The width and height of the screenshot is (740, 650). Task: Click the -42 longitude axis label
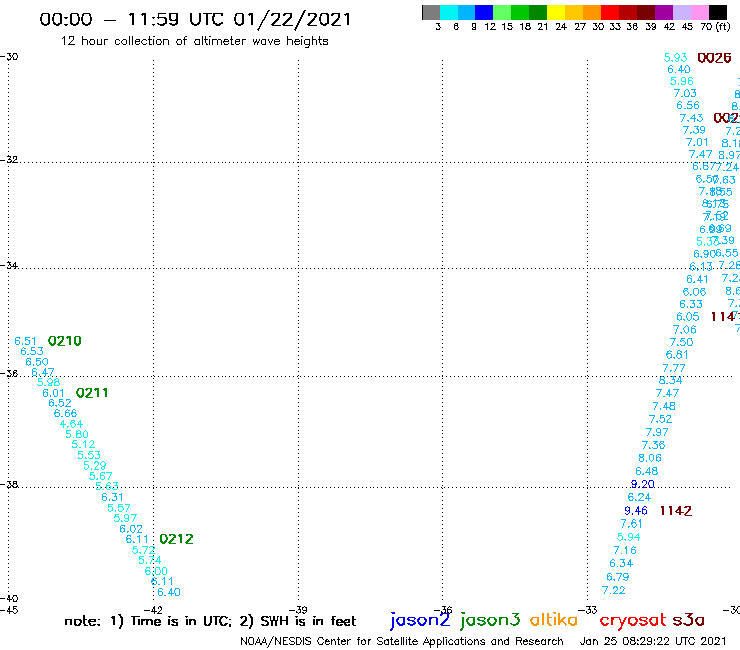pos(153,610)
